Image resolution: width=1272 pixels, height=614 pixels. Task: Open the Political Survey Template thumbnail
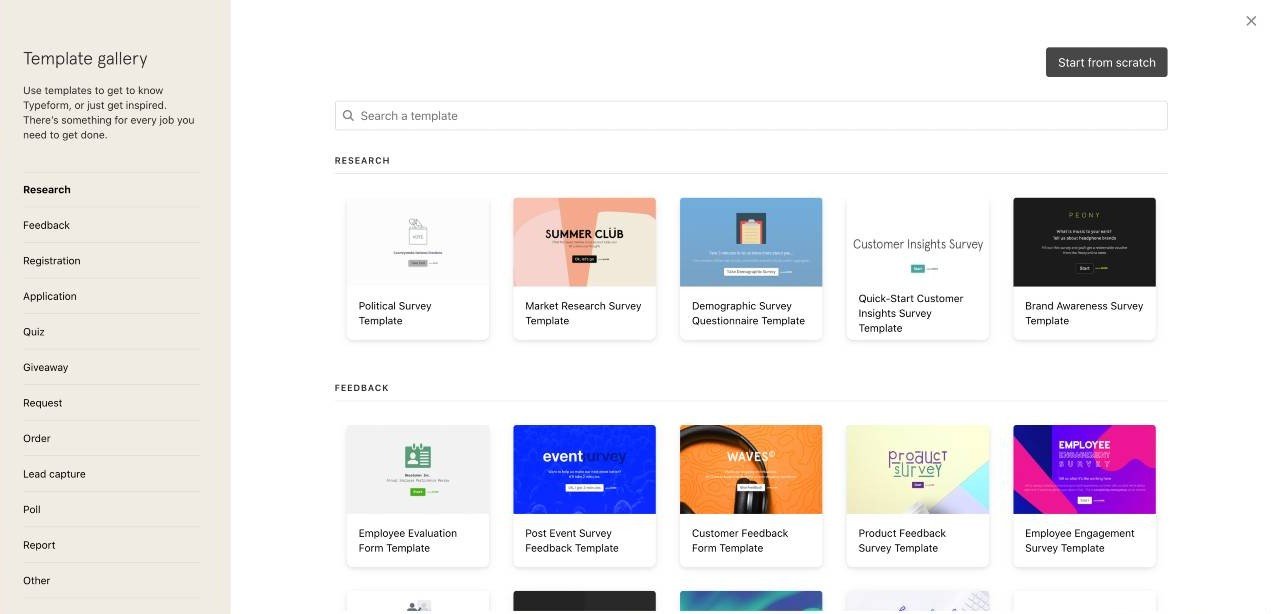pos(417,242)
